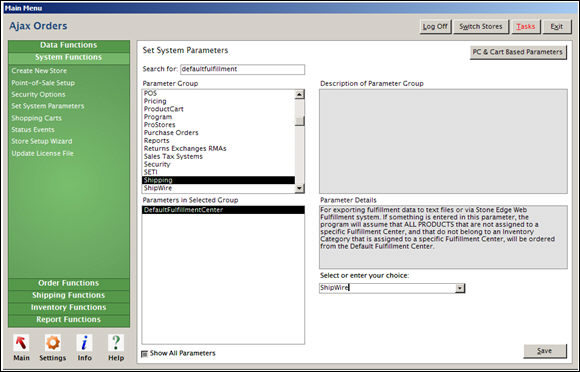Select Pricing parameter group
The height and width of the screenshot is (372, 580).
click(218, 101)
